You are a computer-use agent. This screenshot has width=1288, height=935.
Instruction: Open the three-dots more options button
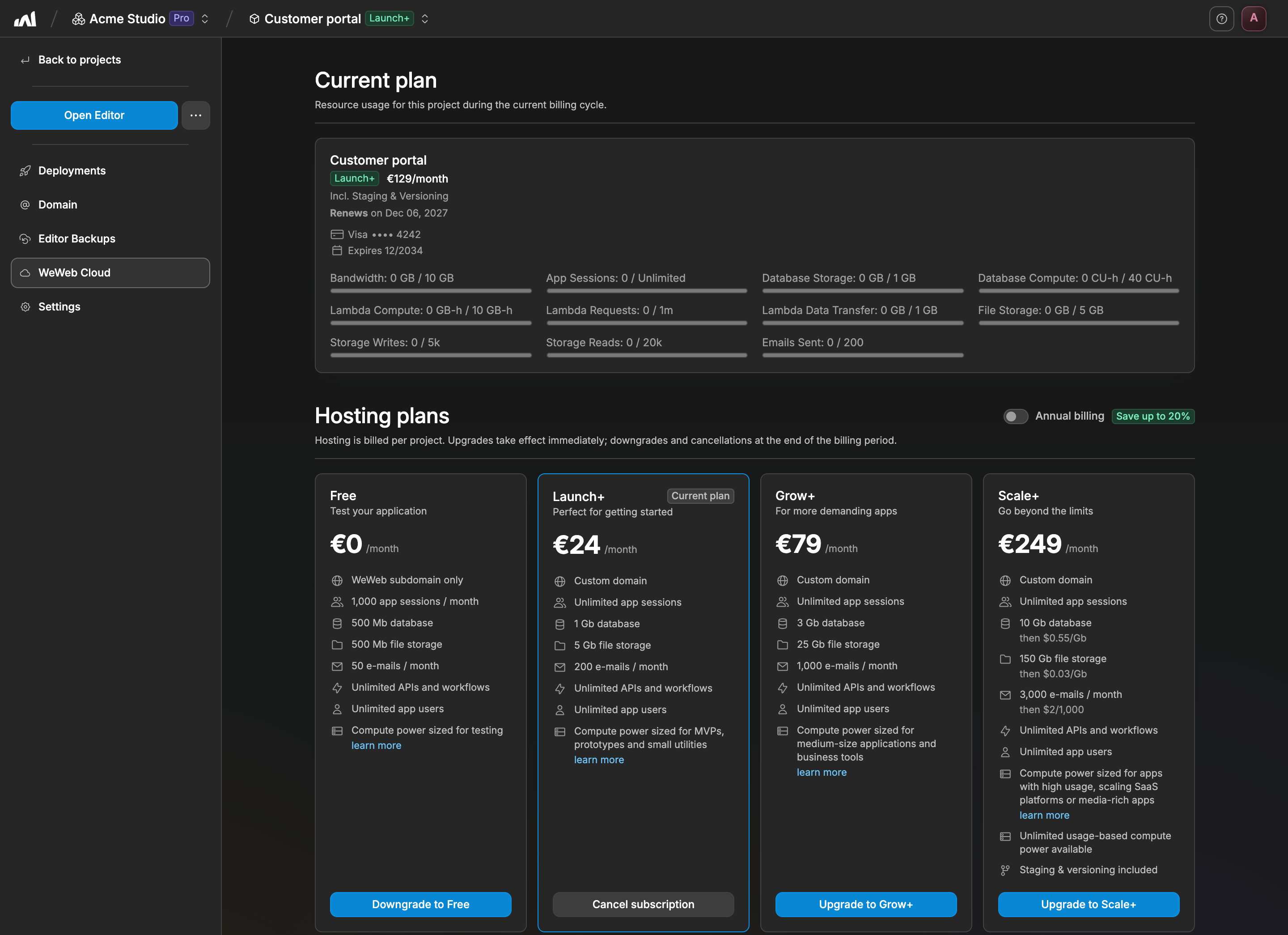pyautogui.click(x=196, y=115)
